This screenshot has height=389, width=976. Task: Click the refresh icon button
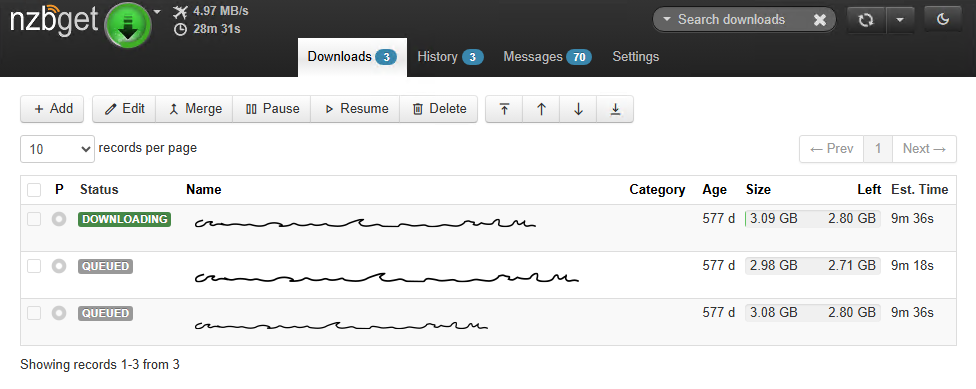(866, 20)
